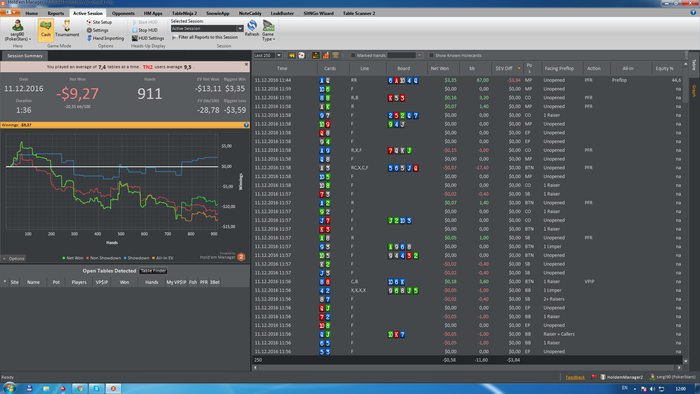Screen dimensions: 700x394
Task: Expand the Game Type dropdown
Action: tap(268, 31)
